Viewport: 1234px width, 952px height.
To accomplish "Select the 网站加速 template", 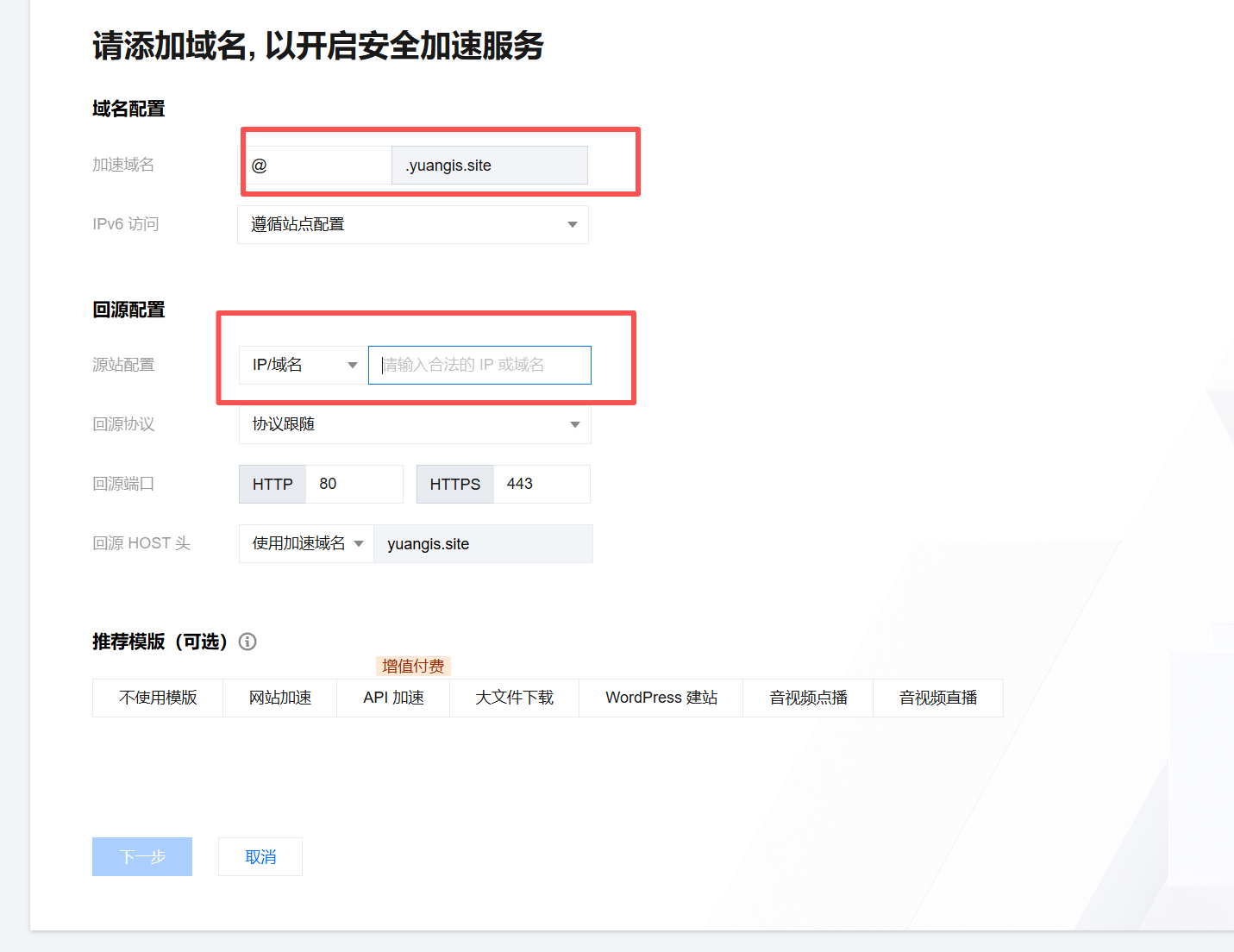I will point(280,698).
